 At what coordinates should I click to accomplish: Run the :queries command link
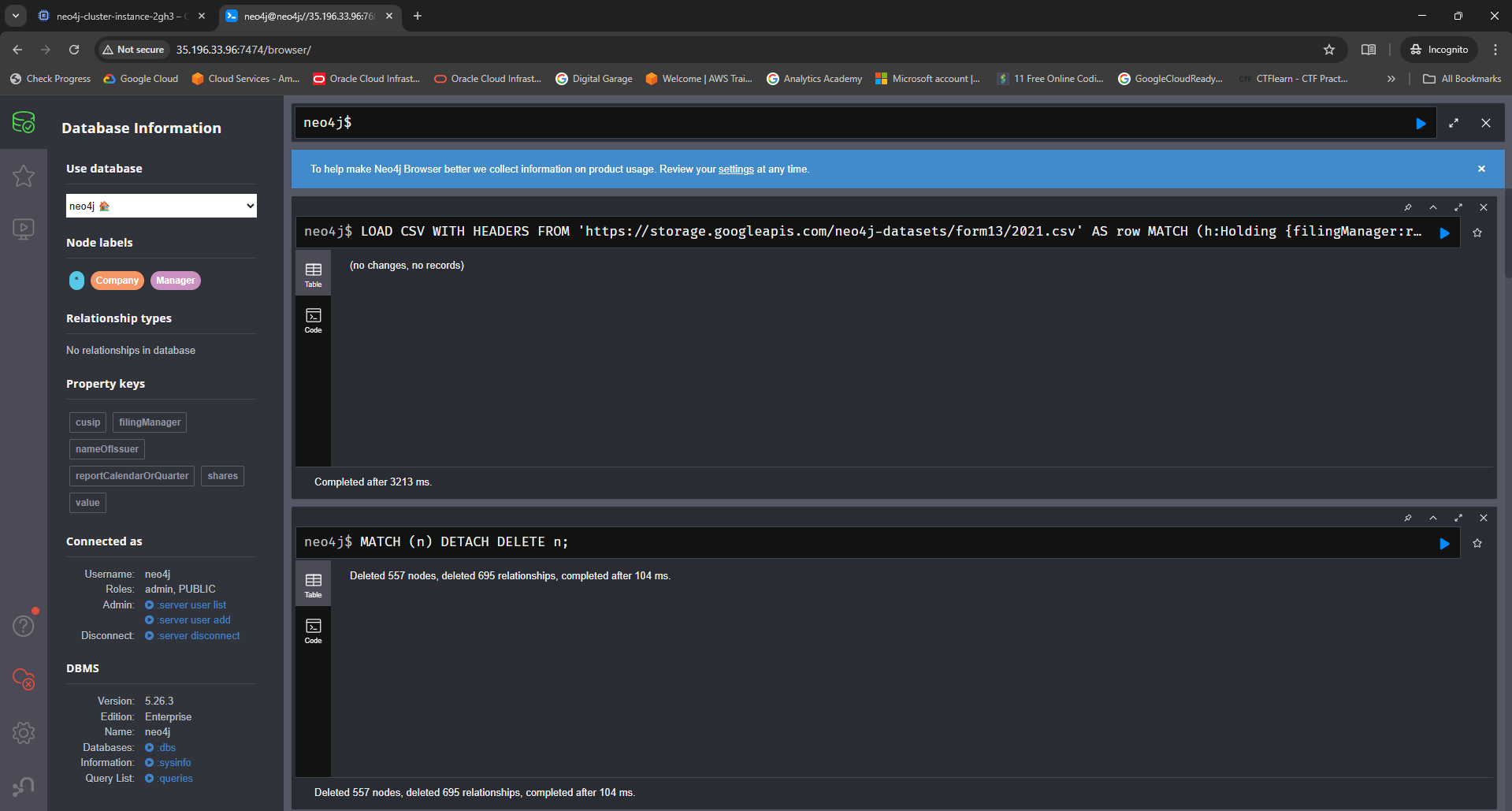point(169,779)
